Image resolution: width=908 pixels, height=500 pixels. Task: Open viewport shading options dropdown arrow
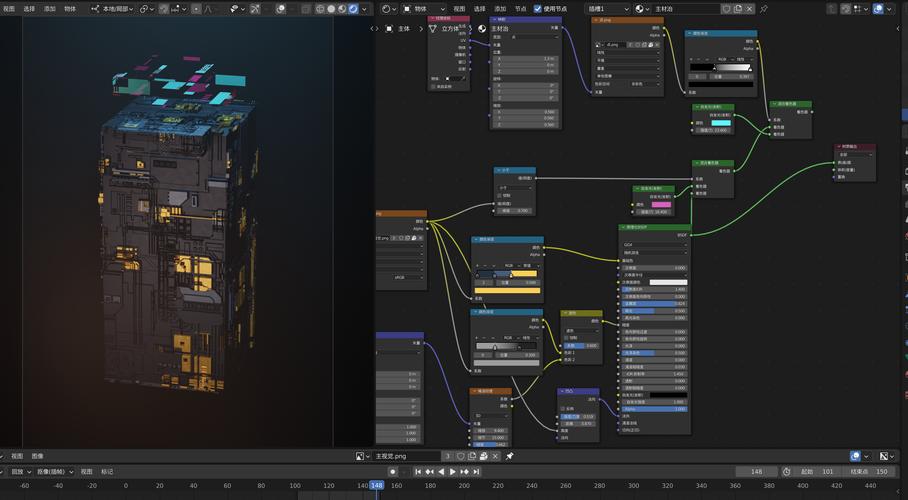tap(364, 9)
